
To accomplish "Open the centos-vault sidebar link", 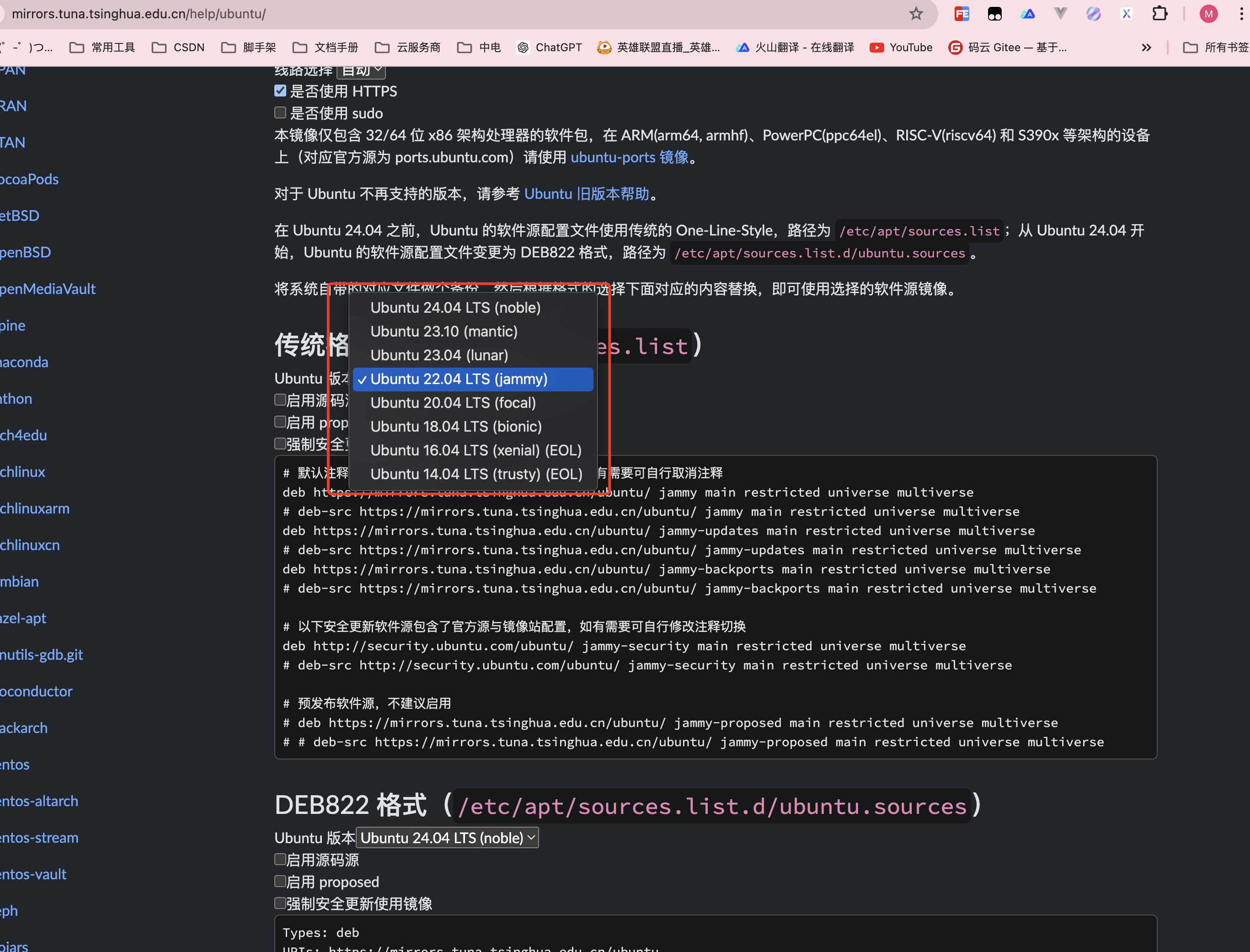I will [33, 874].
